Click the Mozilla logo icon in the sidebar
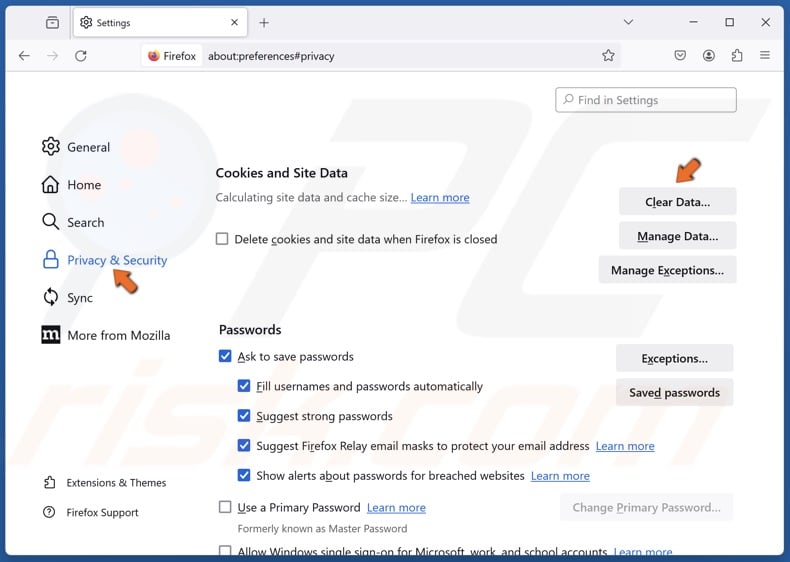 [50, 335]
